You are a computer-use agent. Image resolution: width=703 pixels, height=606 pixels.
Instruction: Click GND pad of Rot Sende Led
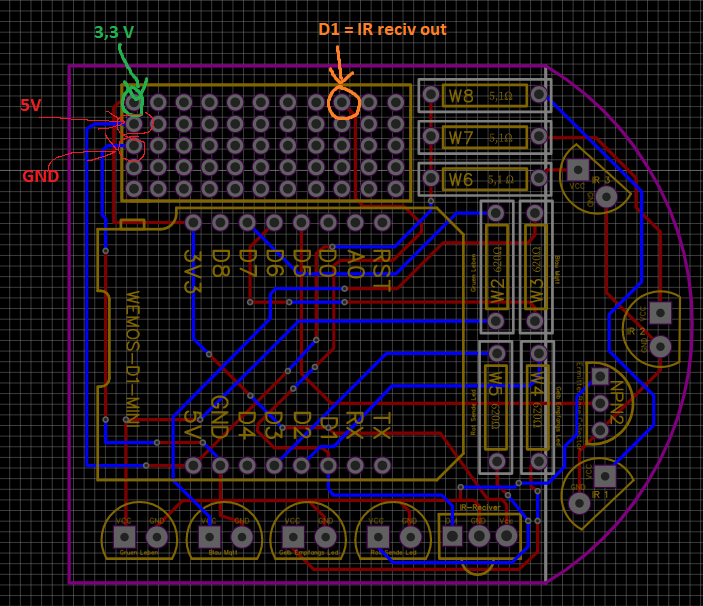[410, 537]
